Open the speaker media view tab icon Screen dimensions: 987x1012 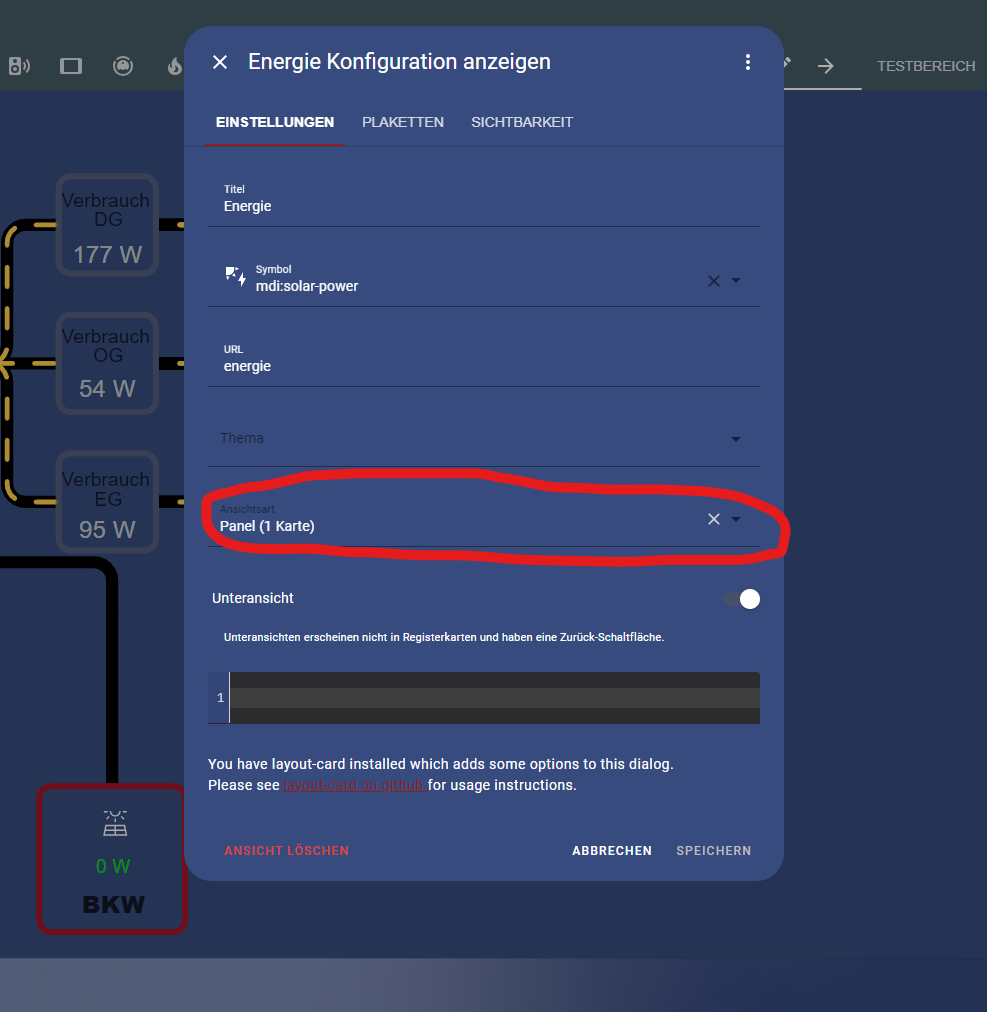(19, 66)
